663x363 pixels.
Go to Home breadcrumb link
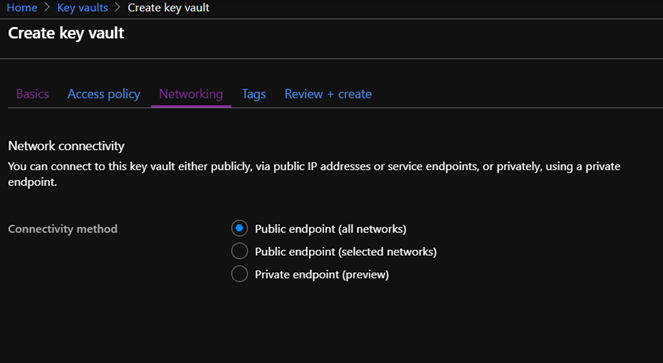(x=22, y=8)
